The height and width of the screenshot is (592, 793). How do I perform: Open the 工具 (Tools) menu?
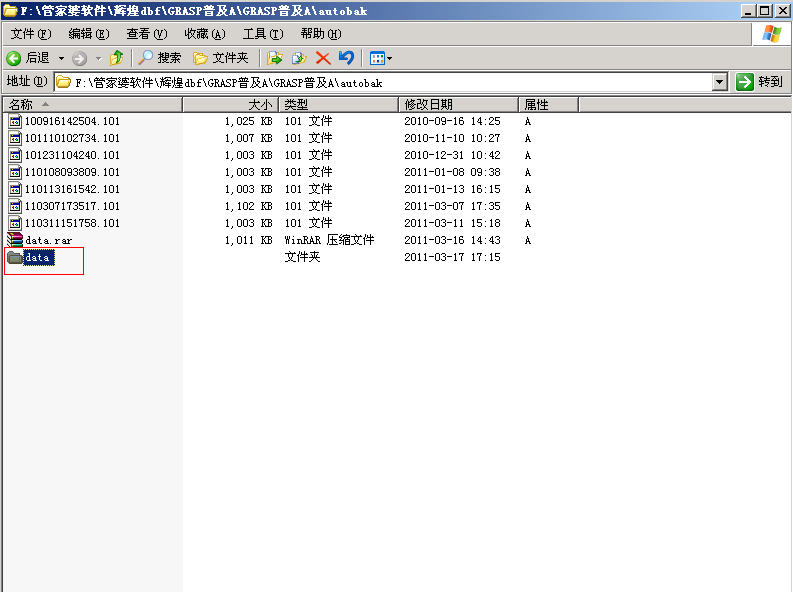tap(262, 34)
